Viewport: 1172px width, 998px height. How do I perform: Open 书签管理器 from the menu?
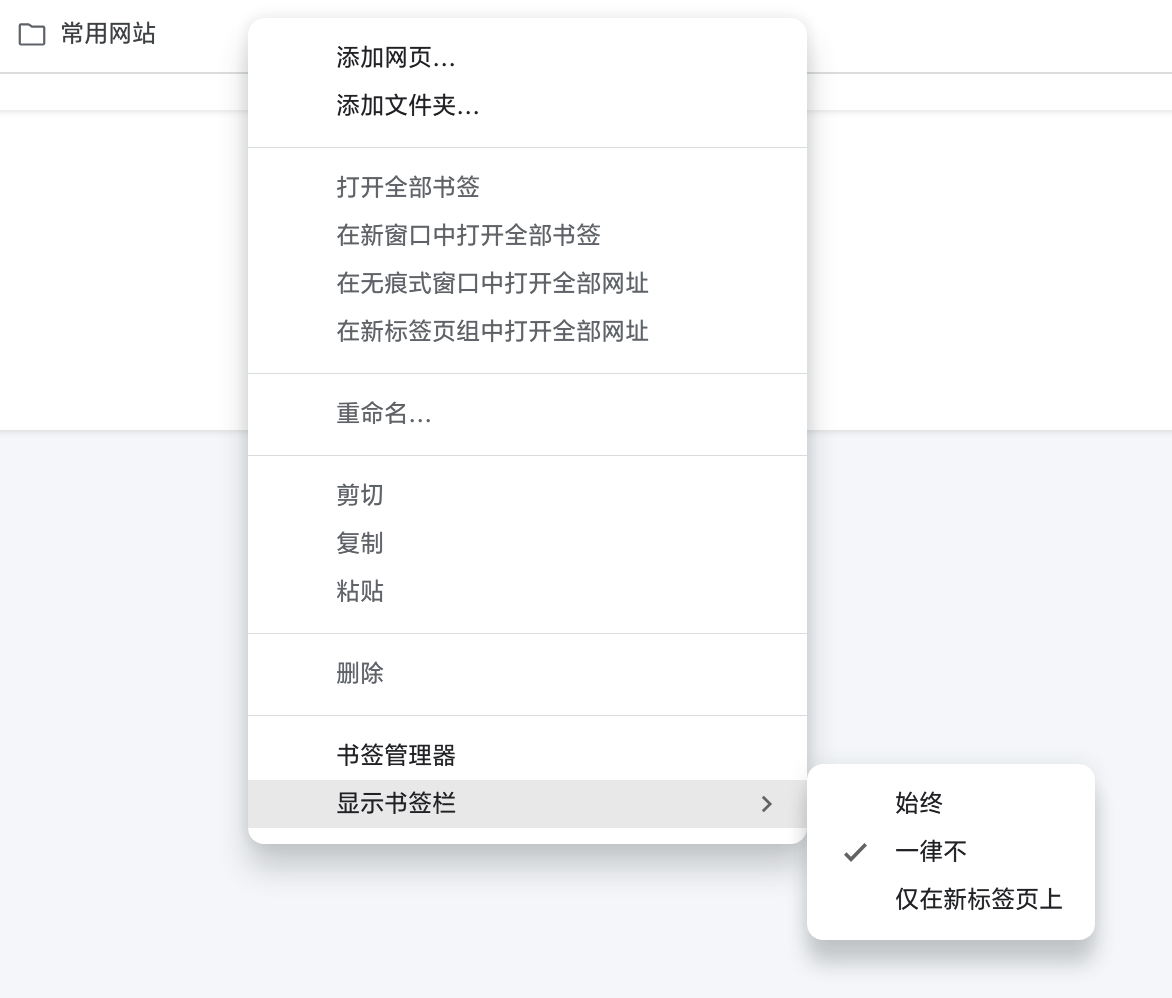point(527,755)
